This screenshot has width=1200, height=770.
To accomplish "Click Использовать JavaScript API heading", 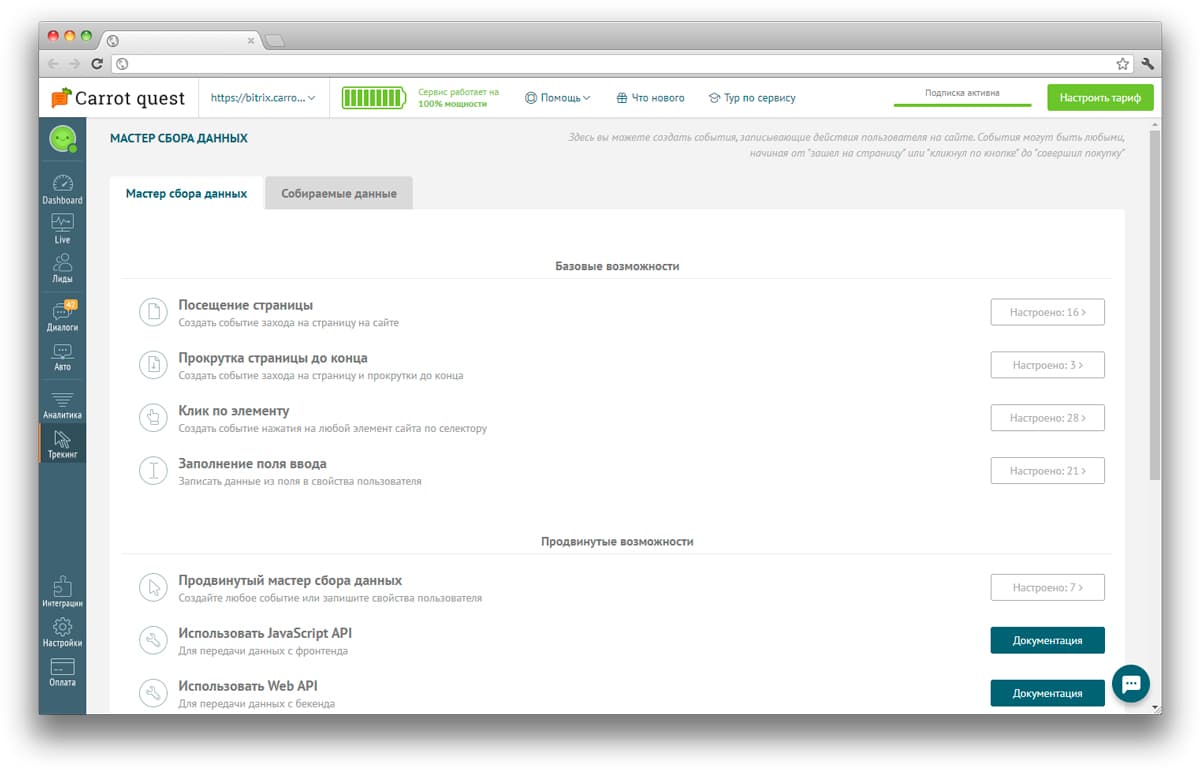I will point(265,633).
